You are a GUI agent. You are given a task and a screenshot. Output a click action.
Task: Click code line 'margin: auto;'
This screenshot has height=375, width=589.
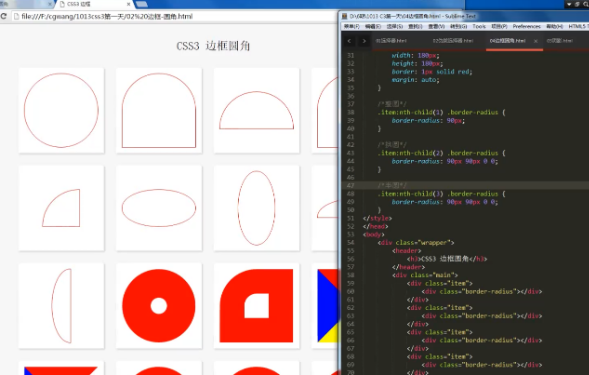pos(415,80)
